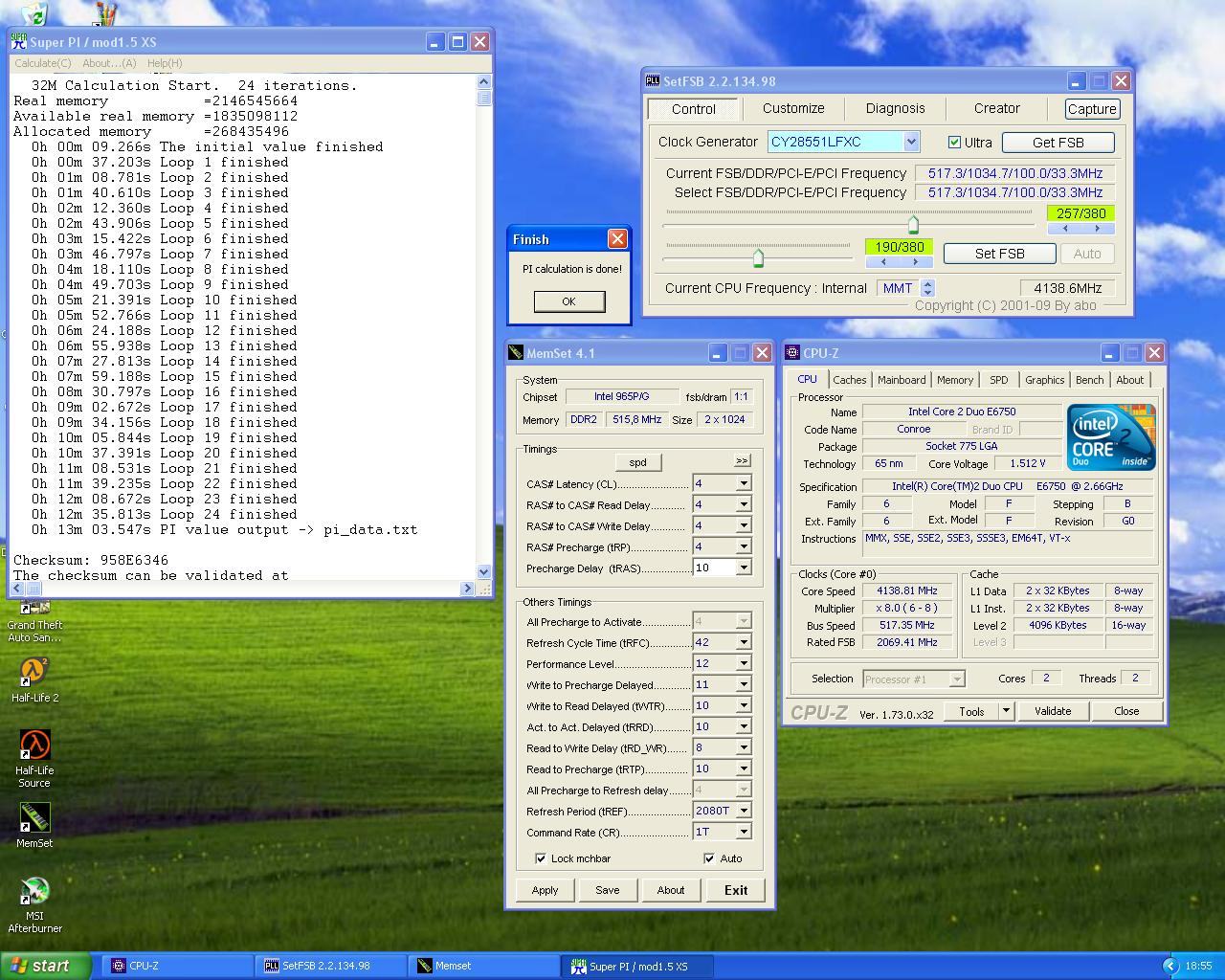This screenshot has width=1225, height=980.
Task: Switch to Diagnosis tab in SetFSB
Action: click(895, 108)
